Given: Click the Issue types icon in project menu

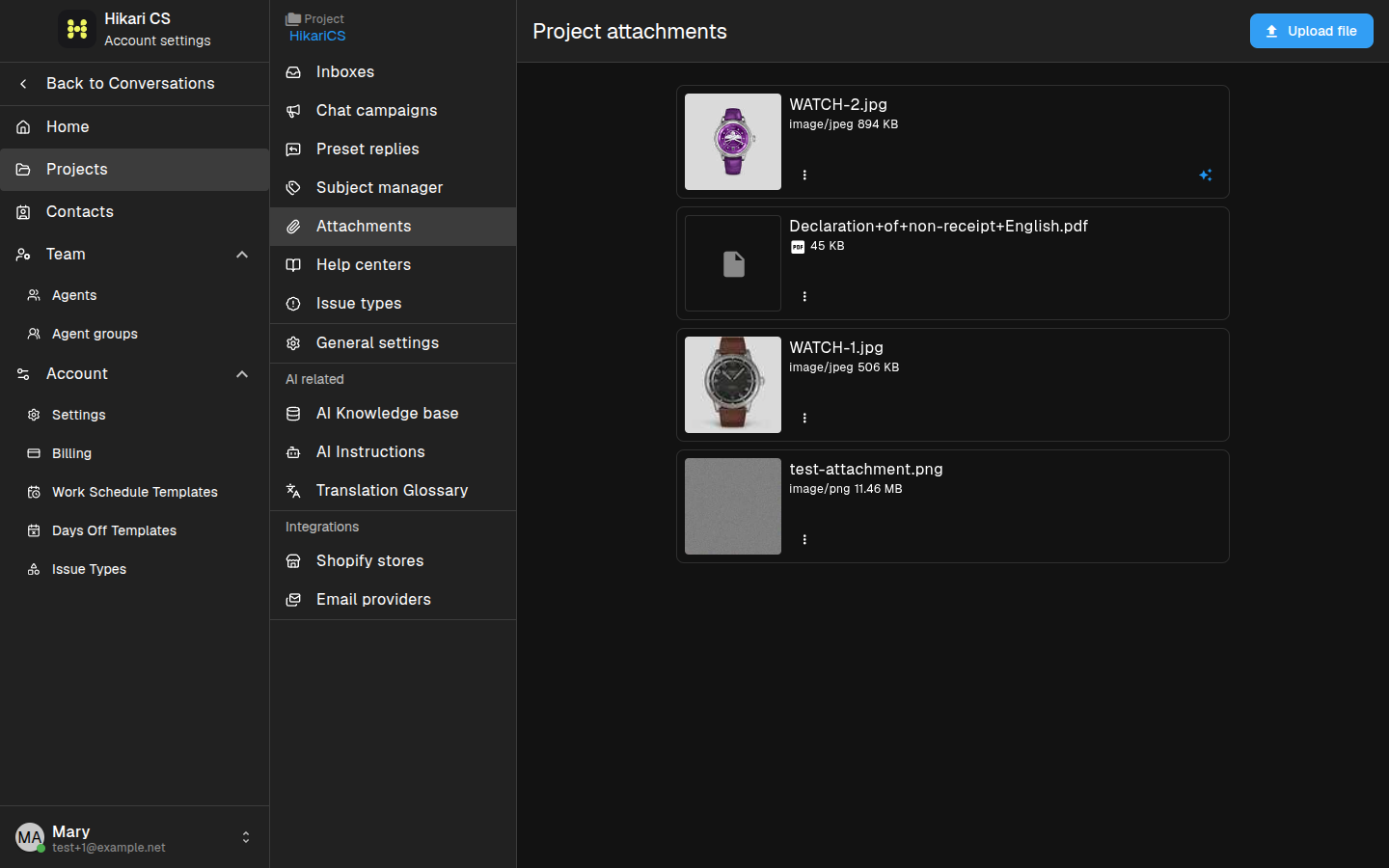Looking at the screenshot, I should pyautogui.click(x=293, y=304).
